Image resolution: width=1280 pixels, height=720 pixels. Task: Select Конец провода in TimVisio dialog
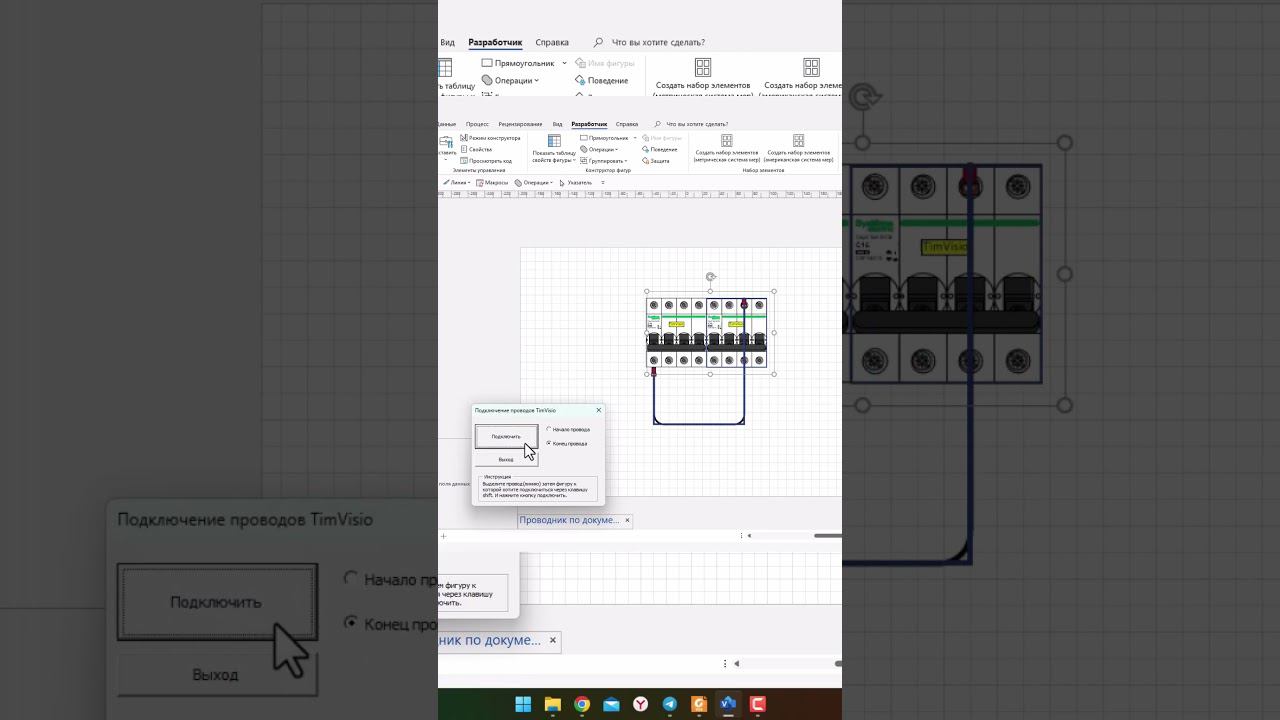(x=567, y=443)
